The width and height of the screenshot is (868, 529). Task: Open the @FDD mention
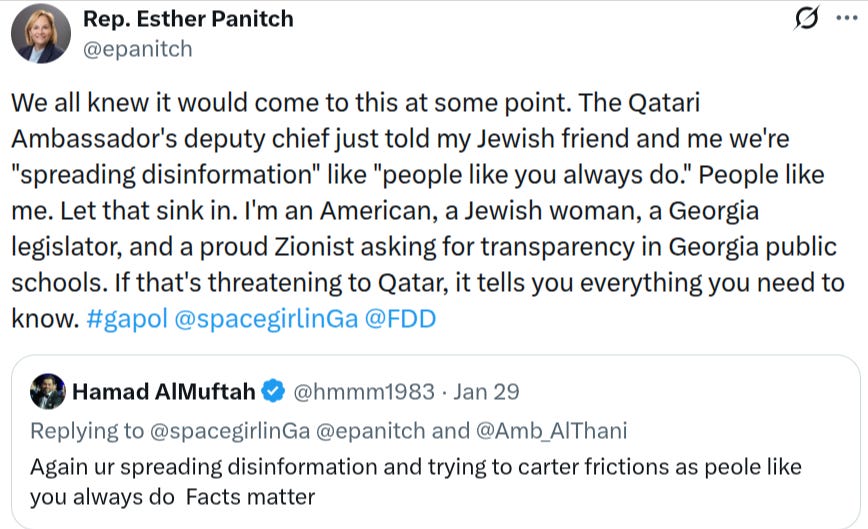400,319
